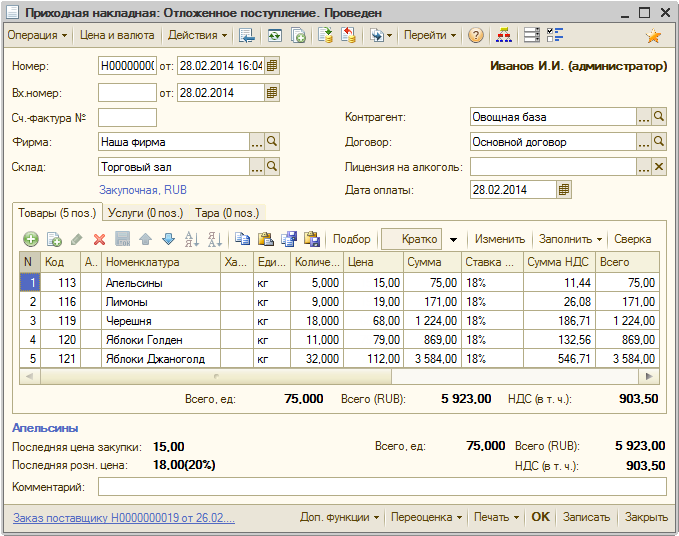Click the paste-with-disk icon before Подбор

312,239
